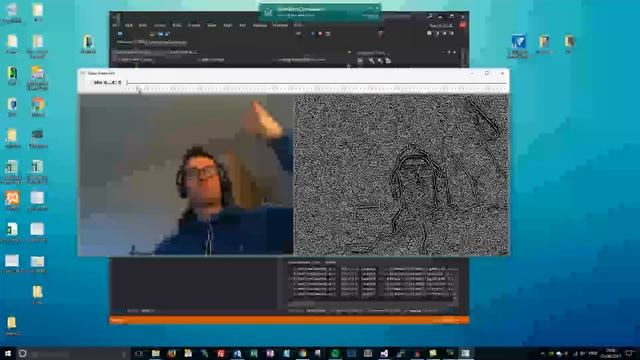The image size is (640, 360).
Task: Switch to Visual Studio via its taskbar icon
Action: click(384, 353)
